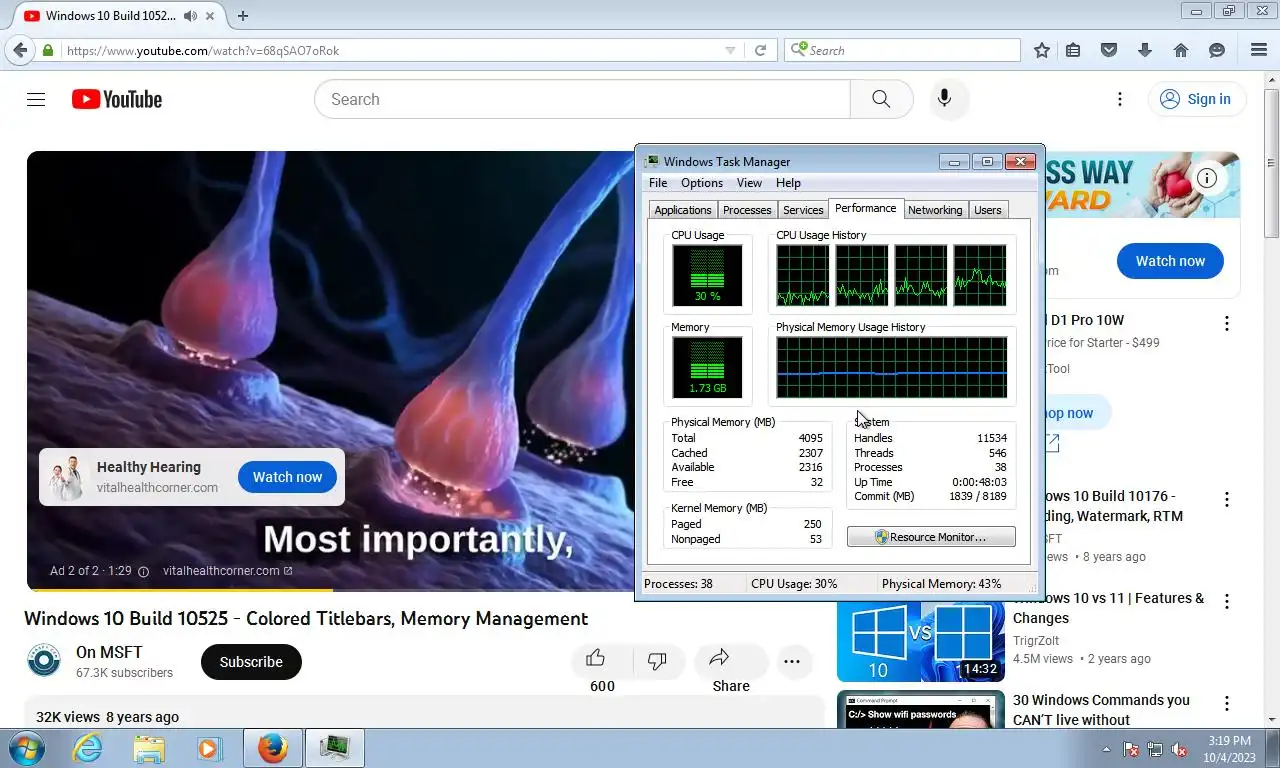Click the ad info icon beside the ad timer

(143, 571)
